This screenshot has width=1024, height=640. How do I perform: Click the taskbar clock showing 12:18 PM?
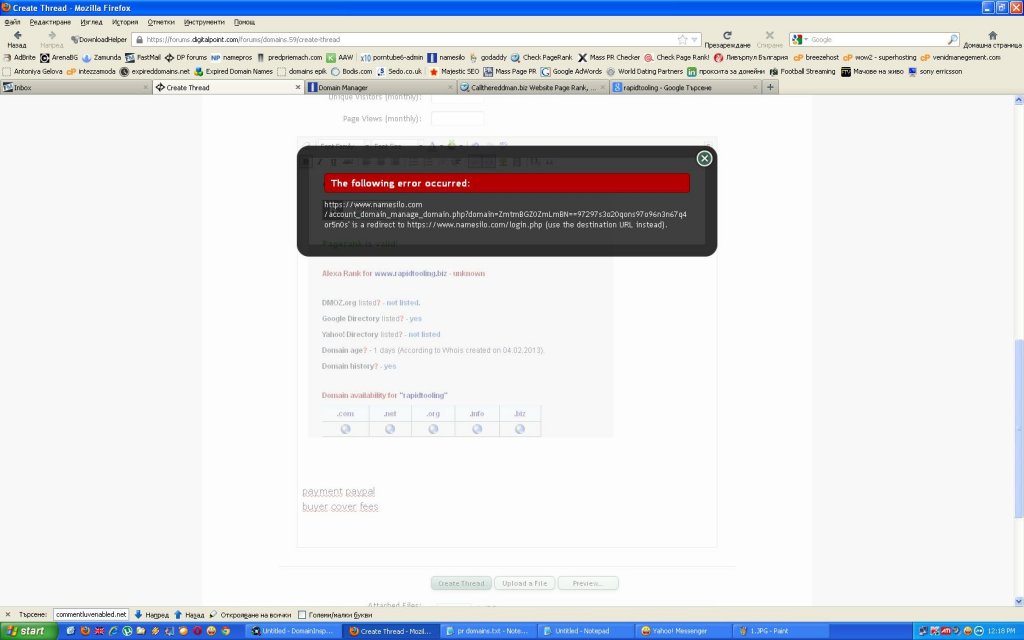coord(1002,631)
